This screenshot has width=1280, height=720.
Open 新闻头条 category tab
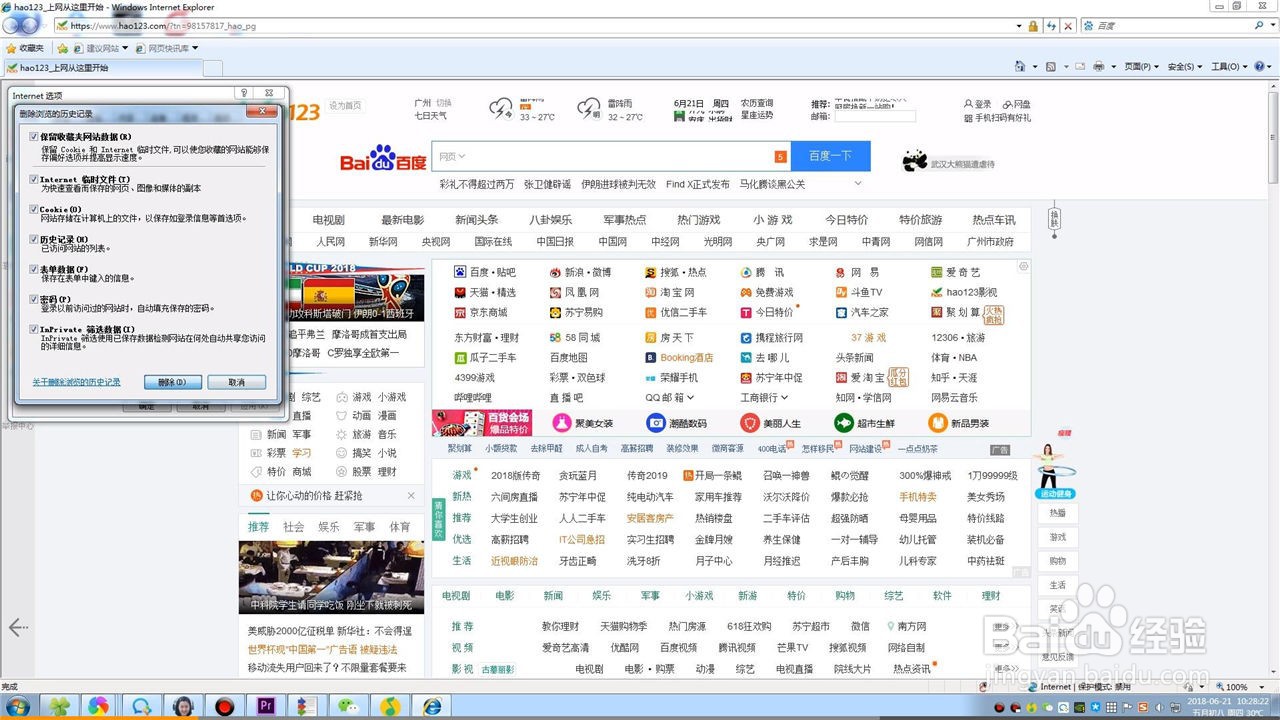pyautogui.click(x=476, y=220)
